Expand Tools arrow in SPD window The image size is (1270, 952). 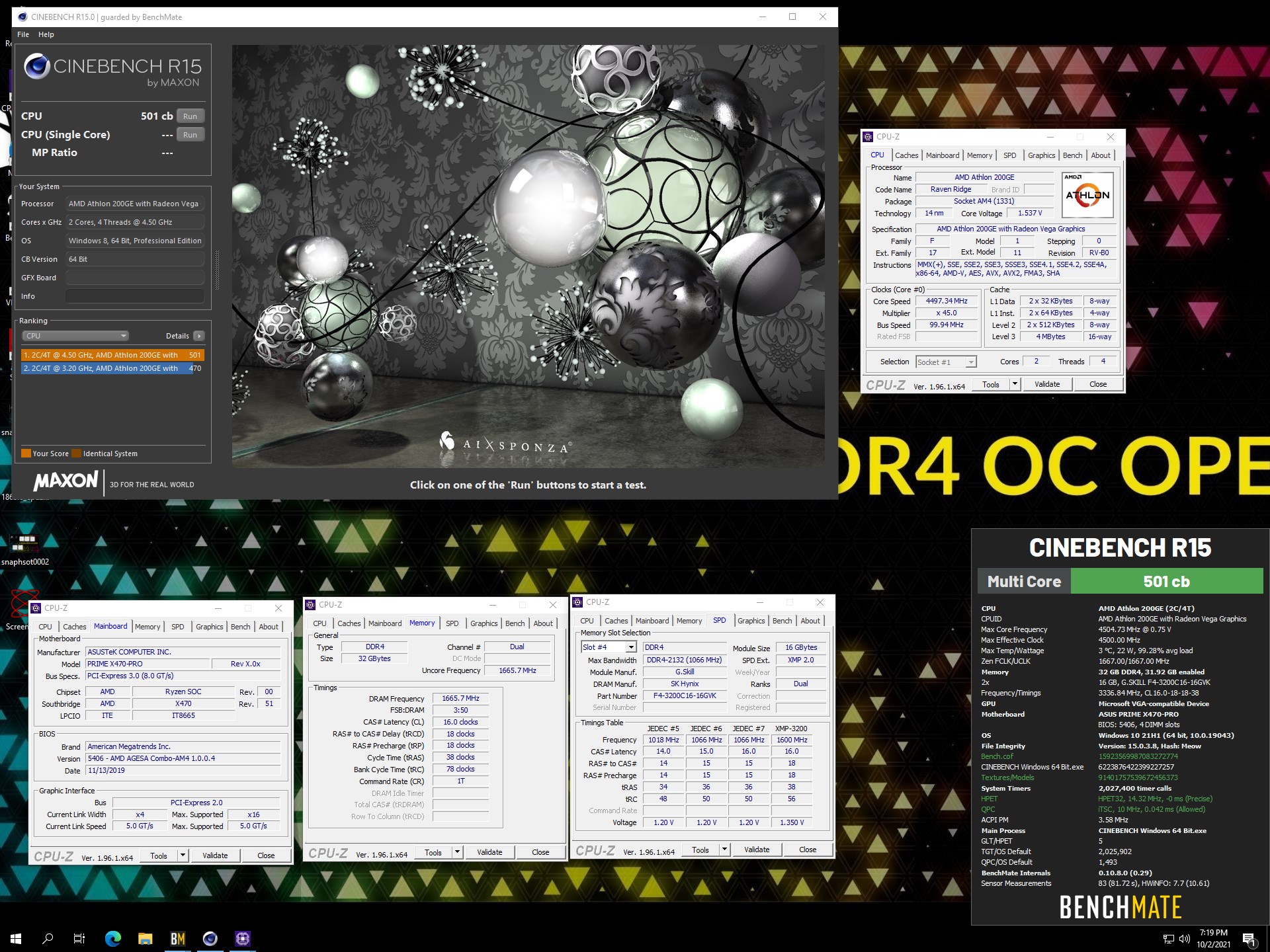click(x=724, y=850)
